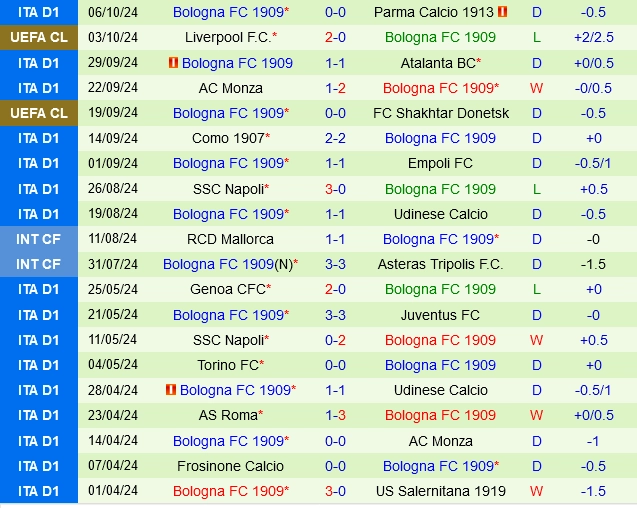637x508 pixels.
Task: Open Genoa CFC team page
Action: click(228, 289)
